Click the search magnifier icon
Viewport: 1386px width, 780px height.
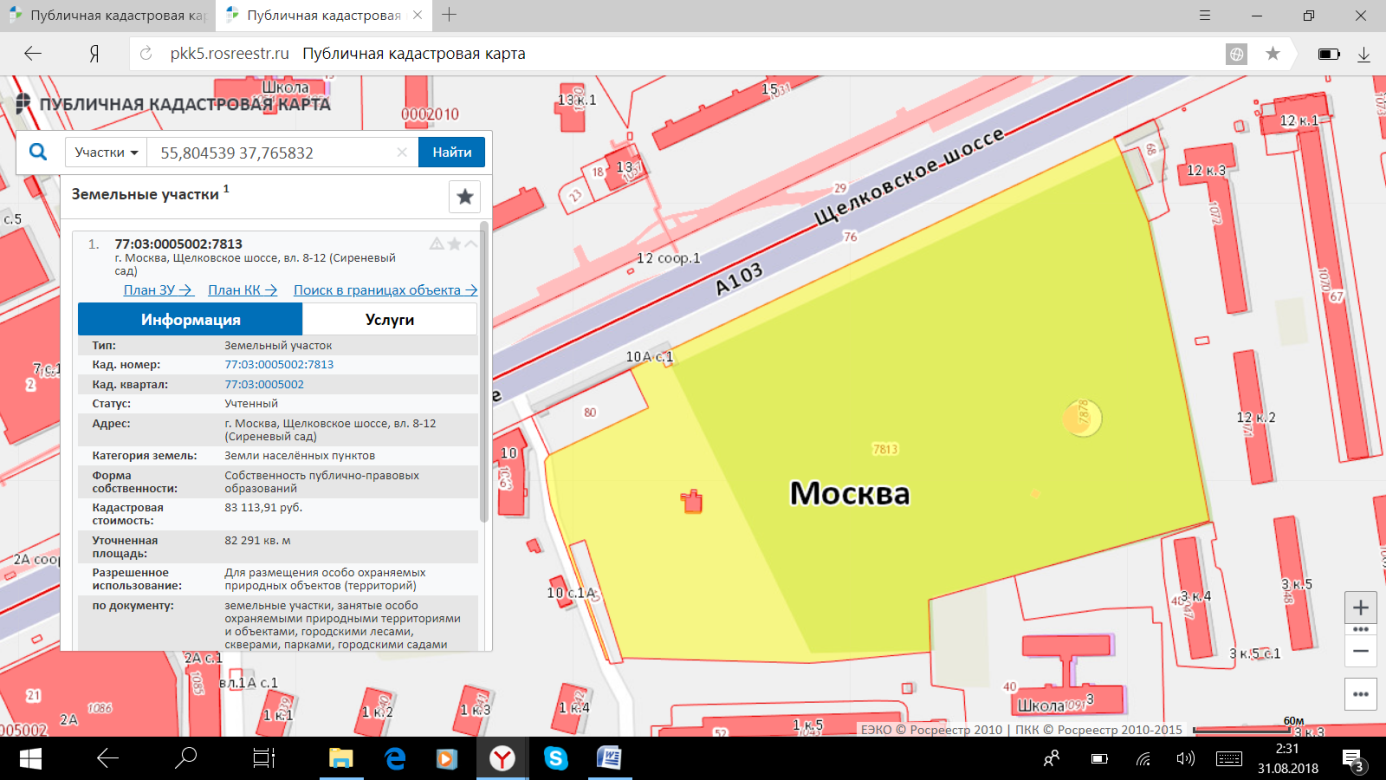(38, 152)
